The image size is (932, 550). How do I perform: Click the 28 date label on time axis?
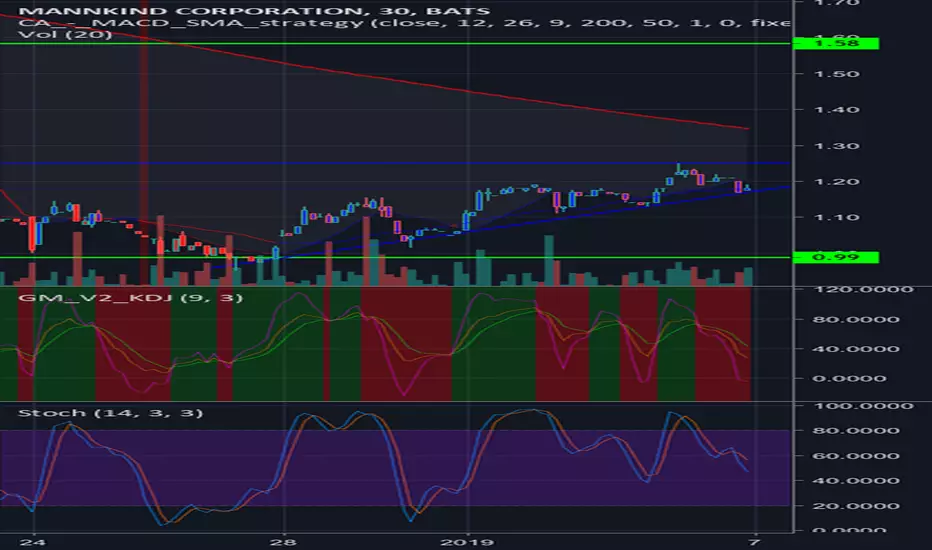click(283, 542)
